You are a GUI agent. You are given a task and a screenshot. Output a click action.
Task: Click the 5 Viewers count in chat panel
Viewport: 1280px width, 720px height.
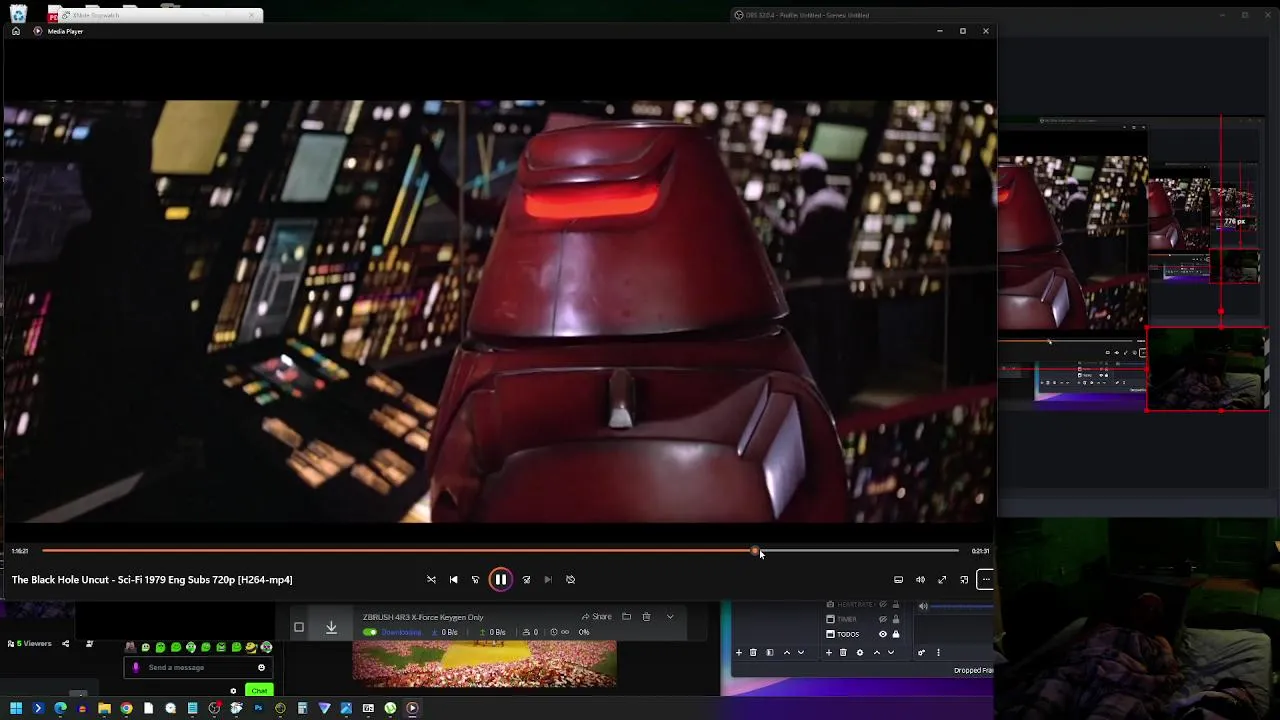[34, 643]
